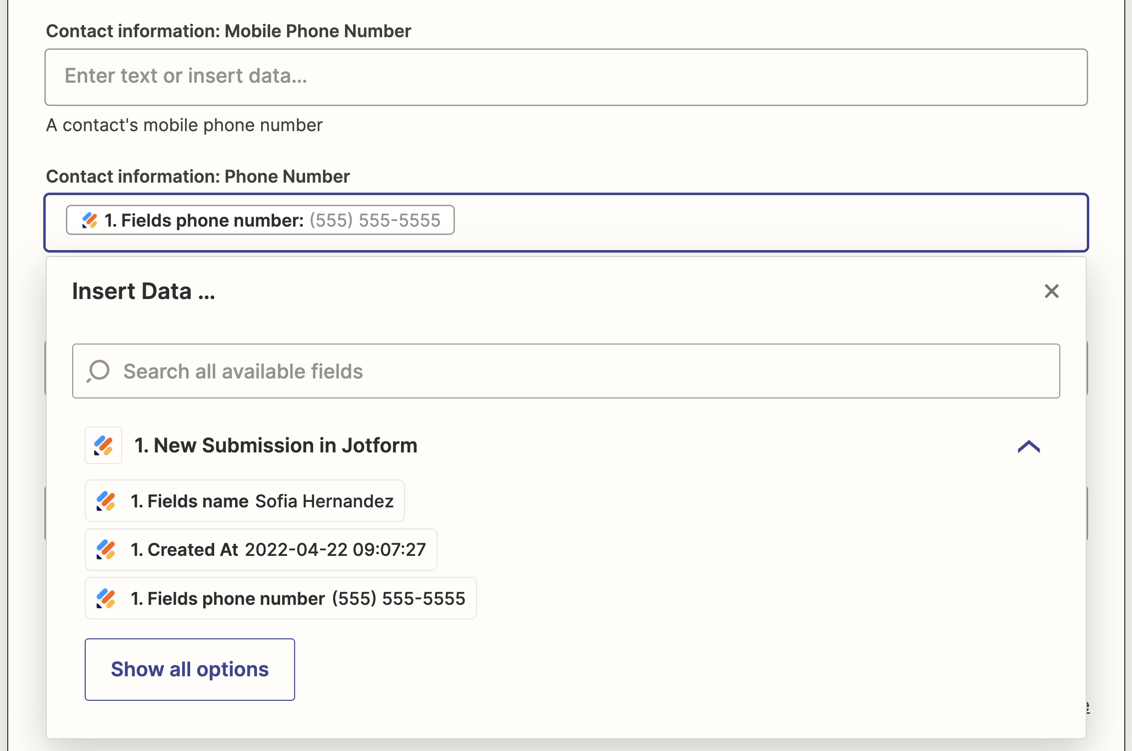1132x751 pixels.
Task: Select the Fields phone number pill in Phone Number field
Action: coord(260,220)
